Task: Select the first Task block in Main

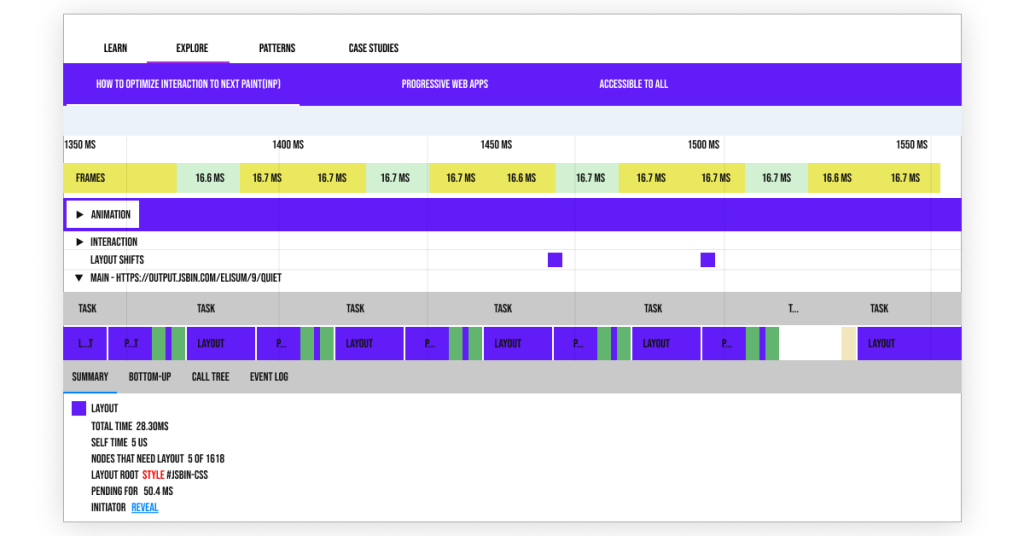Action: tap(88, 309)
